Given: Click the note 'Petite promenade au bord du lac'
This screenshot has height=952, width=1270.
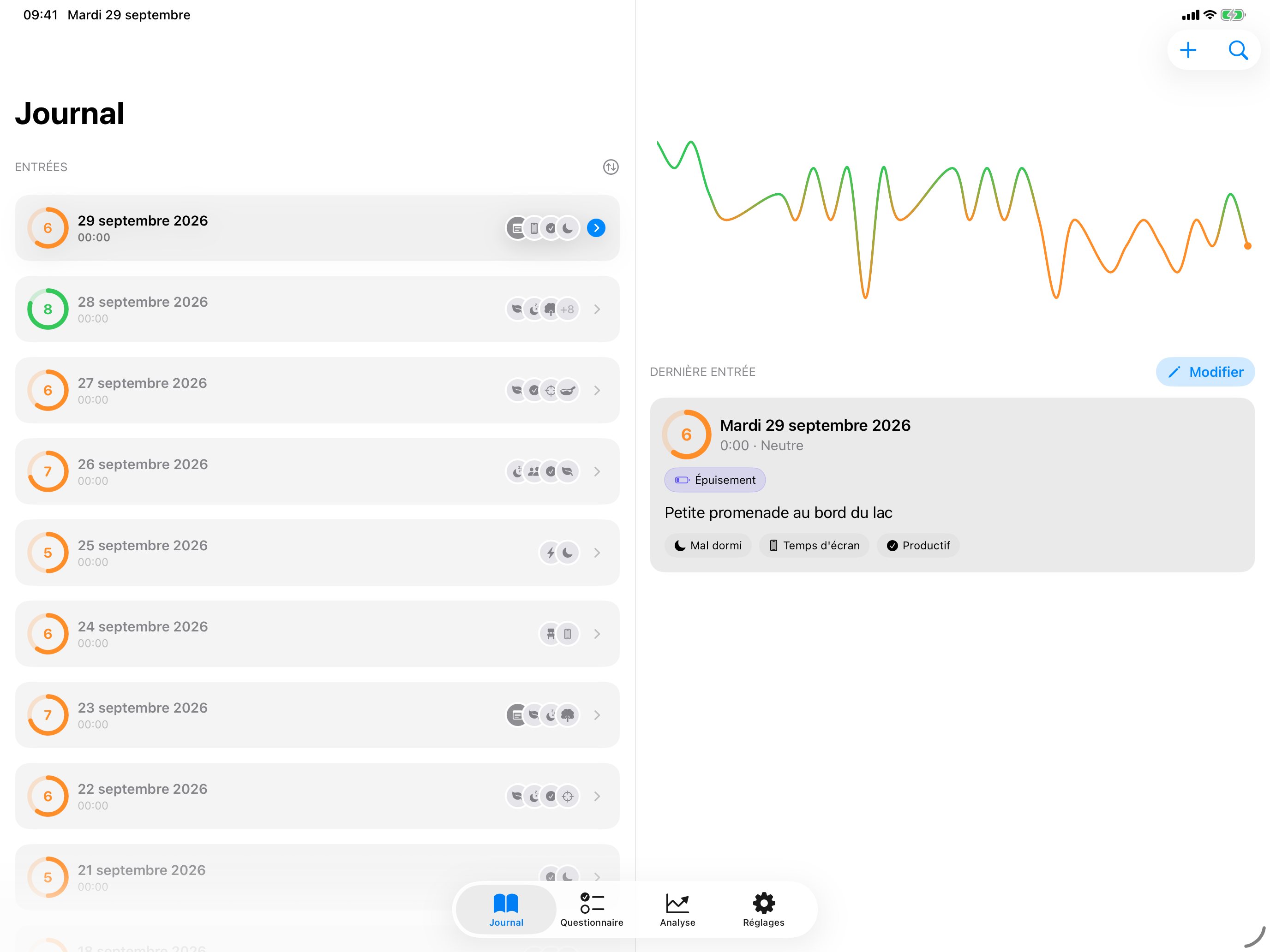Looking at the screenshot, I should tap(779, 513).
